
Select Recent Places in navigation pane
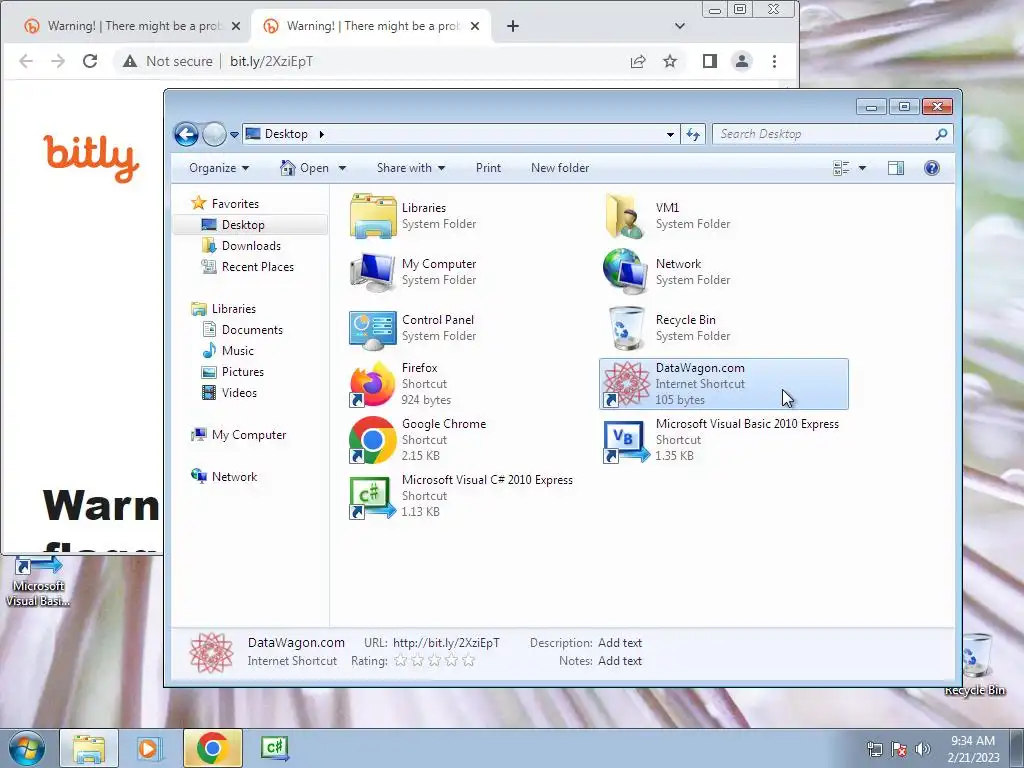click(x=248, y=266)
